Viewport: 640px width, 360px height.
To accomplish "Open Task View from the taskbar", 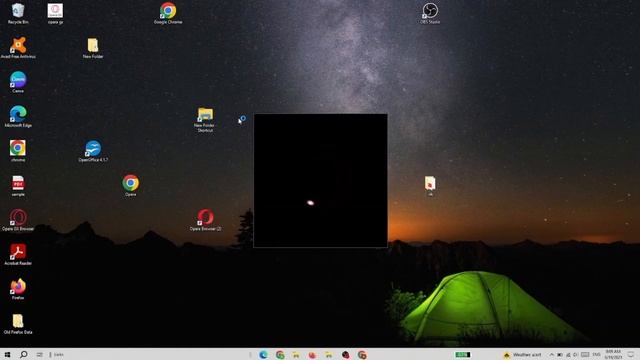I will [40, 354].
